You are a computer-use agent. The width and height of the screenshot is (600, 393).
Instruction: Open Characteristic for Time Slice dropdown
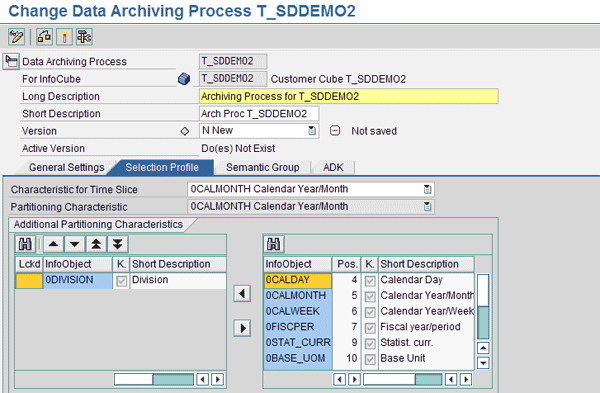pyautogui.click(x=427, y=189)
